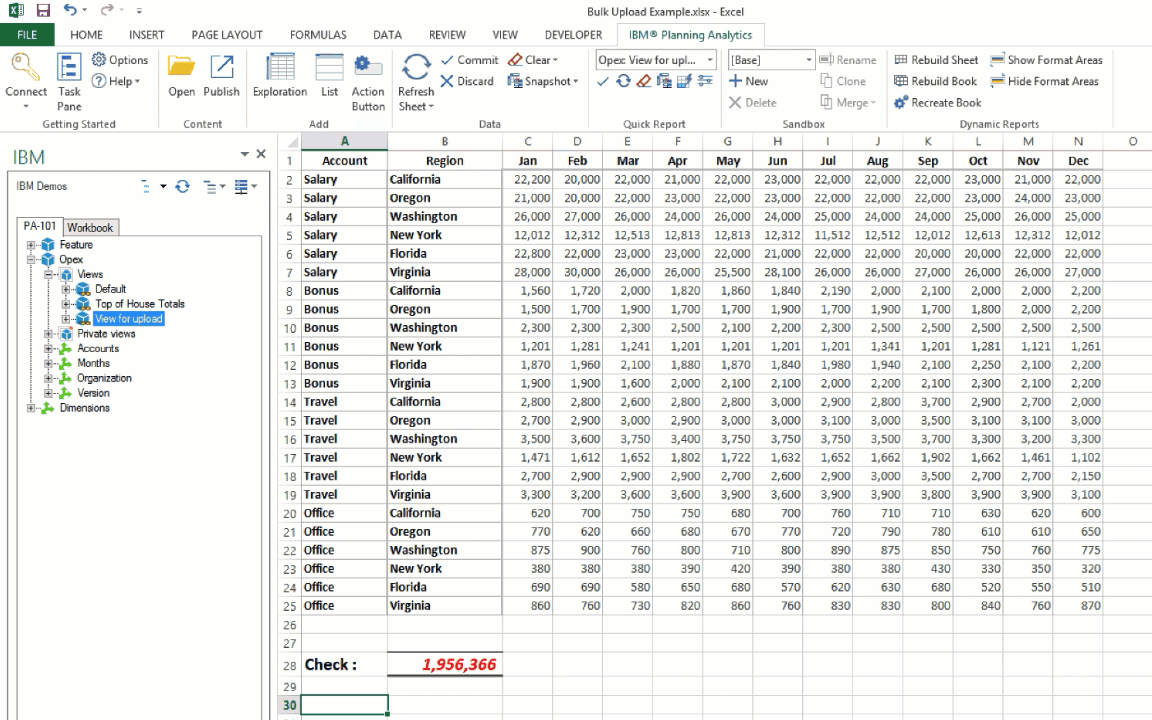
Task: Click the Refresh Sheet icon
Action: point(416,67)
